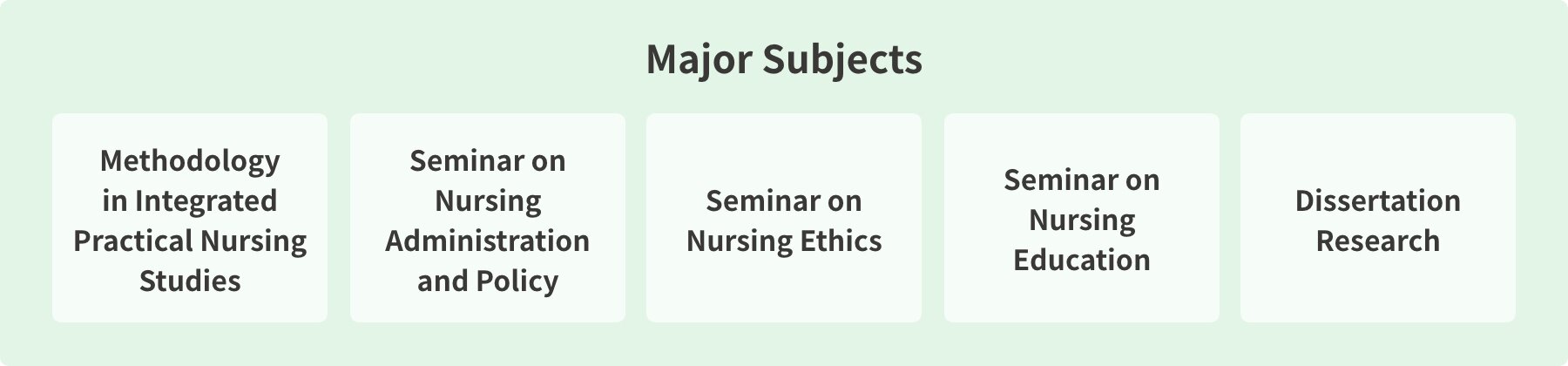Click the word Education in fourth card
The width and height of the screenshot is (1568, 366).
pos(1082,260)
